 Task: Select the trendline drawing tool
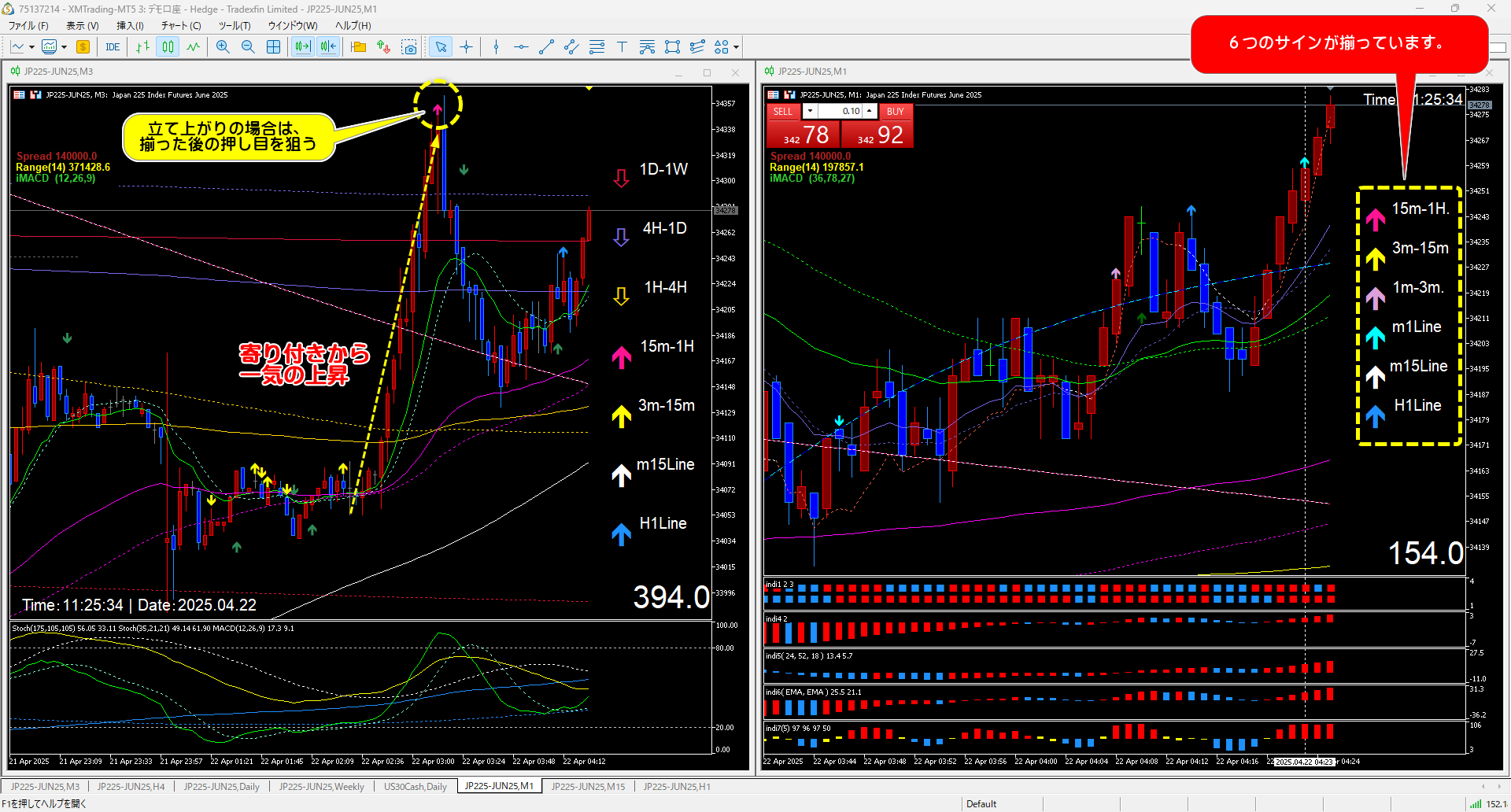pos(546,47)
